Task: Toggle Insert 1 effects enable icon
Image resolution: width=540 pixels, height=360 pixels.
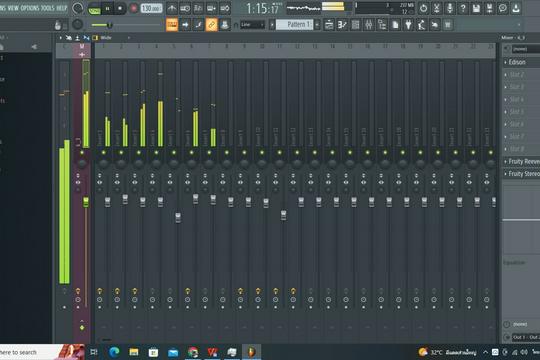Action: tap(100, 291)
